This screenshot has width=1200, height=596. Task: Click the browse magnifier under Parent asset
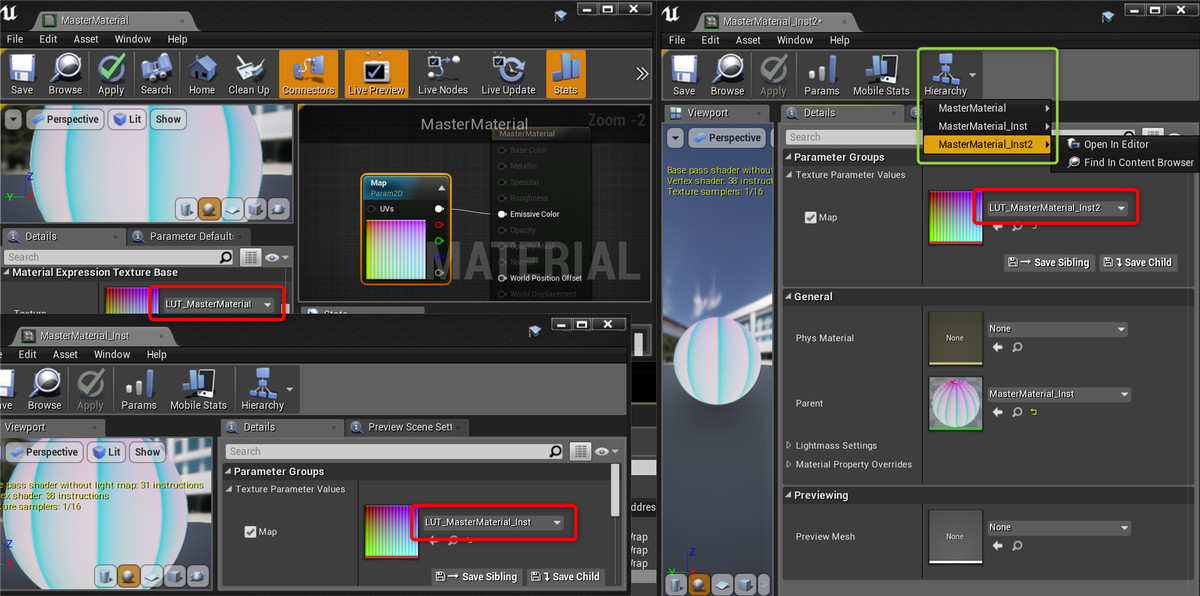[x=1017, y=412]
